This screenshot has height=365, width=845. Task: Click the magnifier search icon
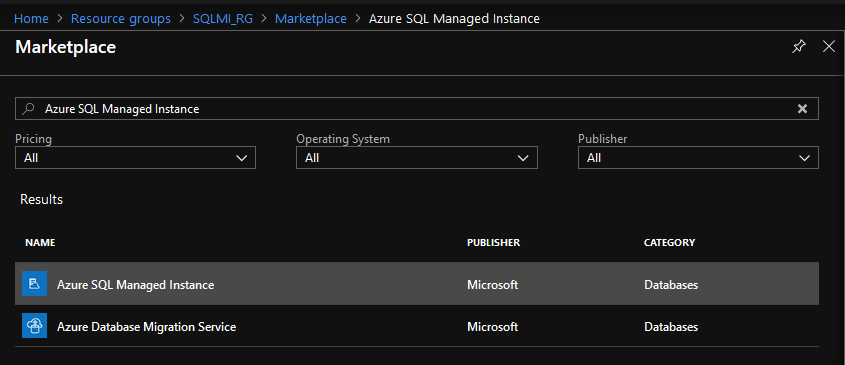tap(28, 109)
